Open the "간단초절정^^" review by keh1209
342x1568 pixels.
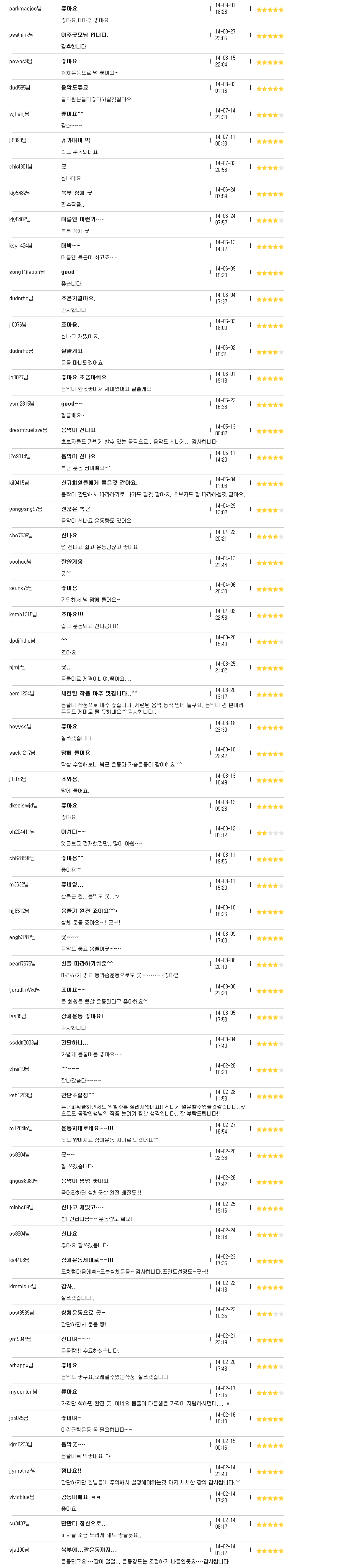pyautogui.click(x=77, y=1095)
